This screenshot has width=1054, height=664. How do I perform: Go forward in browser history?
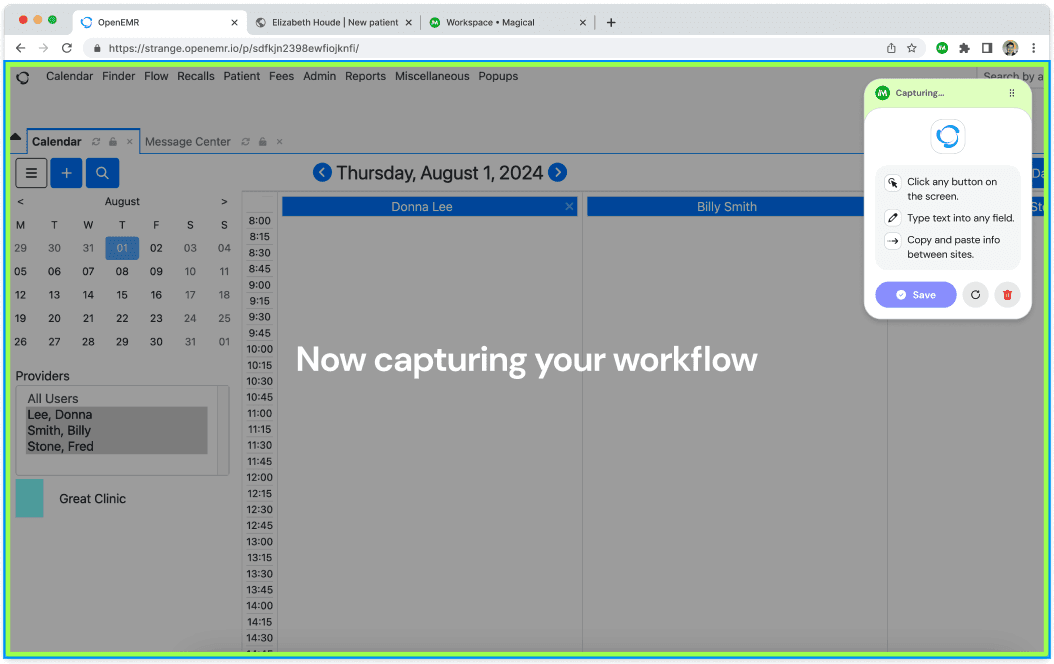pyautogui.click(x=44, y=48)
